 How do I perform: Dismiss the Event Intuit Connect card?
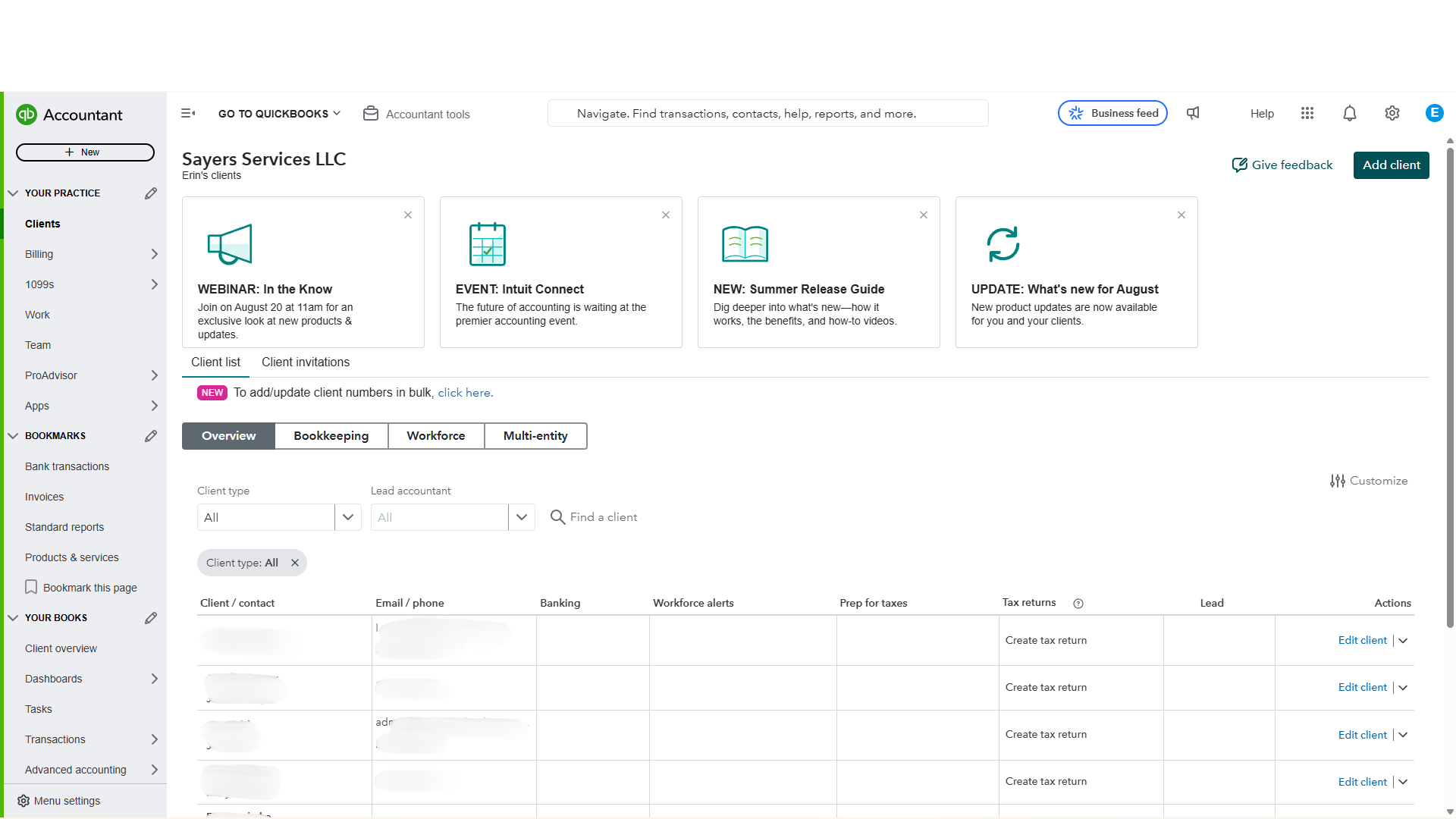pos(666,215)
